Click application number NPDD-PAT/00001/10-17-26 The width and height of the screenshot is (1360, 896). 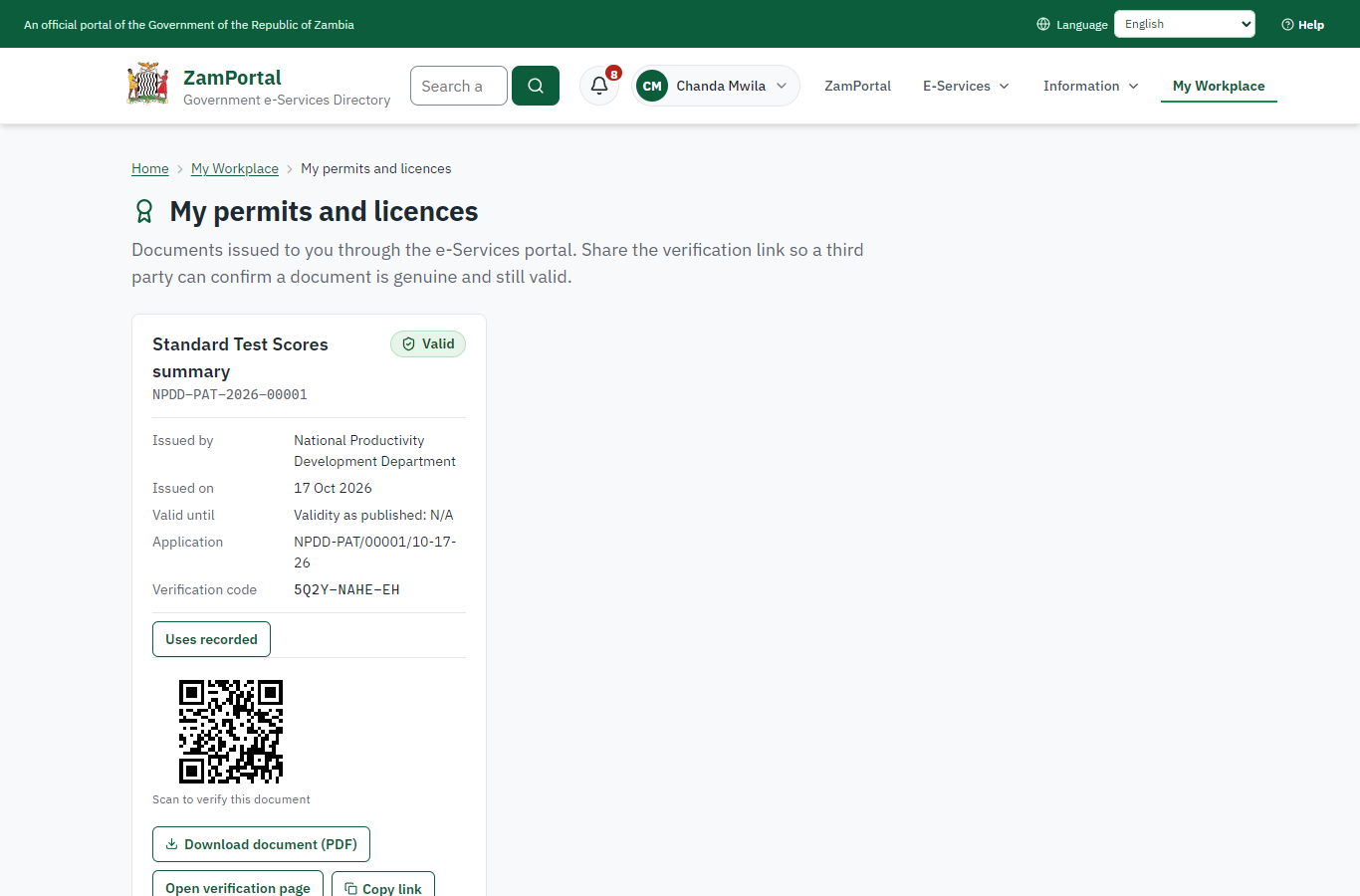[374, 553]
